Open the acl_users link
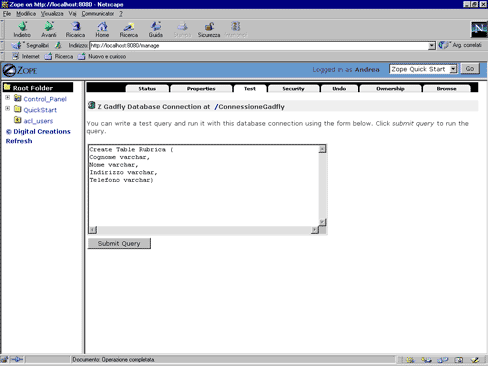The width and height of the screenshot is (488, 366). (38, 121)
